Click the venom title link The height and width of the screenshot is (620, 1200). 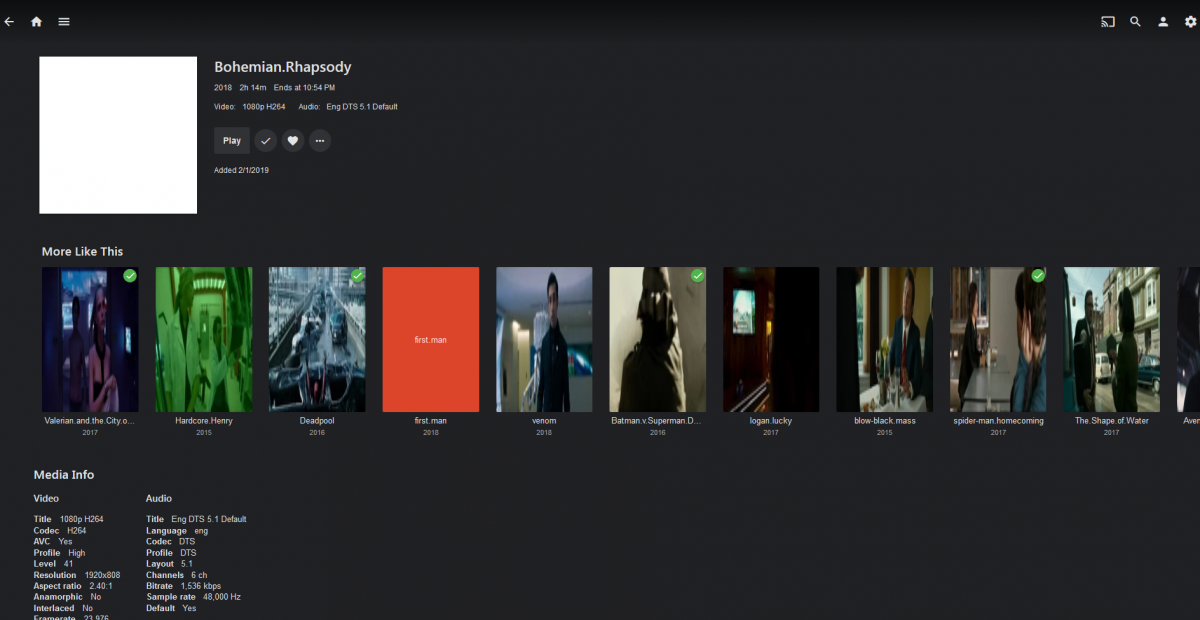pyautogui.click(x=544, y=421)
